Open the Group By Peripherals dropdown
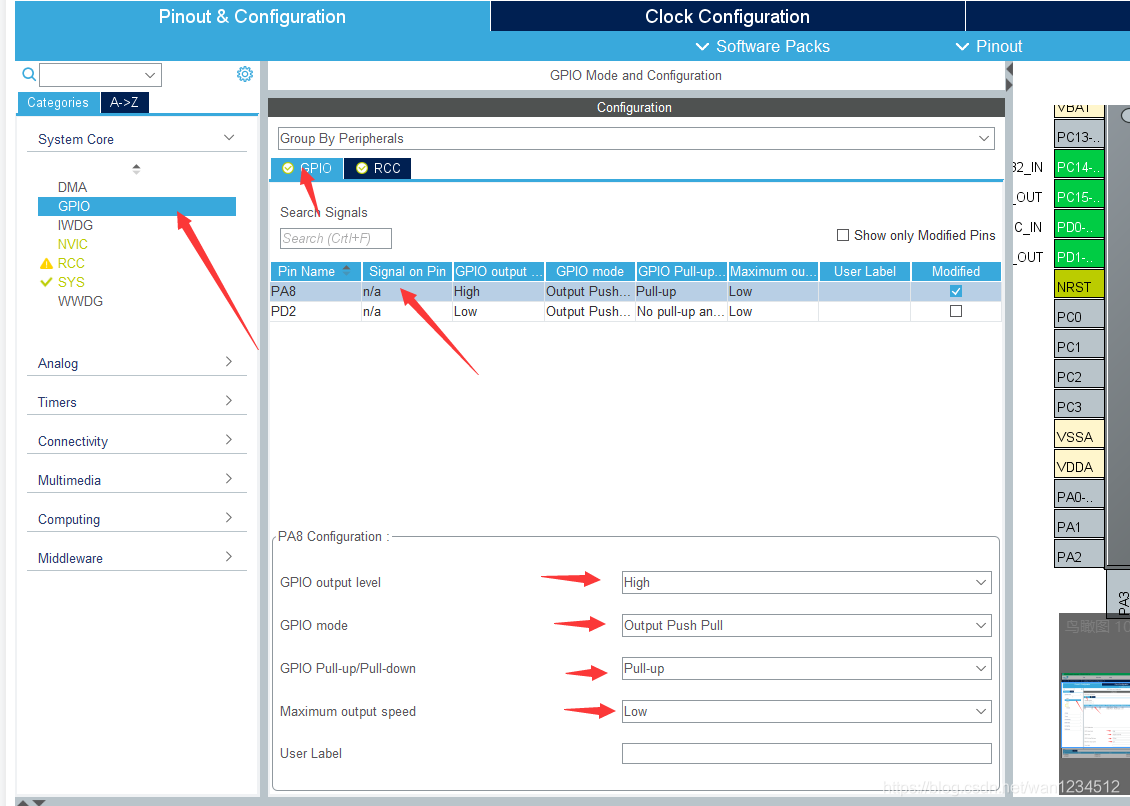Screen dimensions: 1130x806 pyautogui.click(x=635, y=138)
